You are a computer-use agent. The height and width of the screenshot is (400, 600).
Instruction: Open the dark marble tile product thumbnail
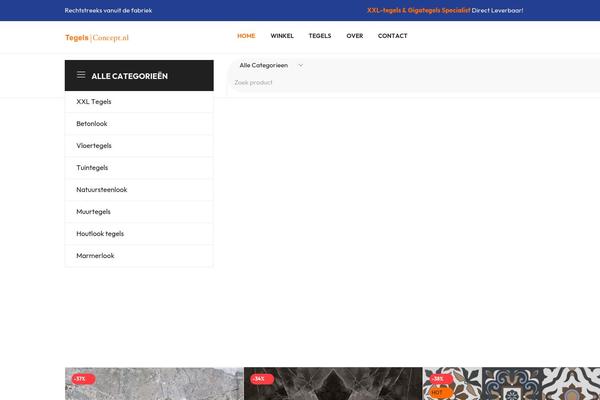pyautogui.click(x=333, y=384)
